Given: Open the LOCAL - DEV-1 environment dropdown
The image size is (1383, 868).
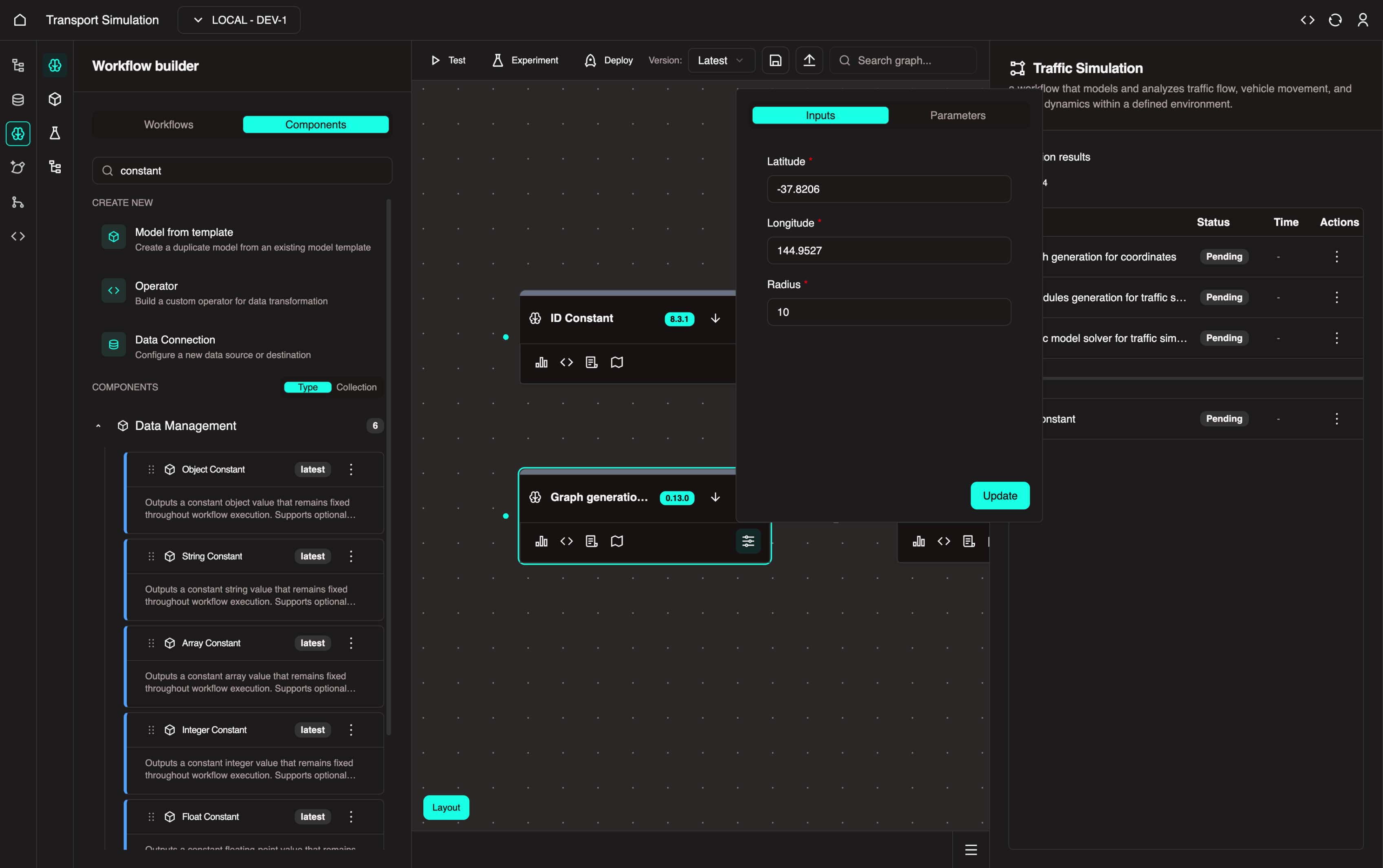Looking at the screenshot, I should click(x=239, y=20).
